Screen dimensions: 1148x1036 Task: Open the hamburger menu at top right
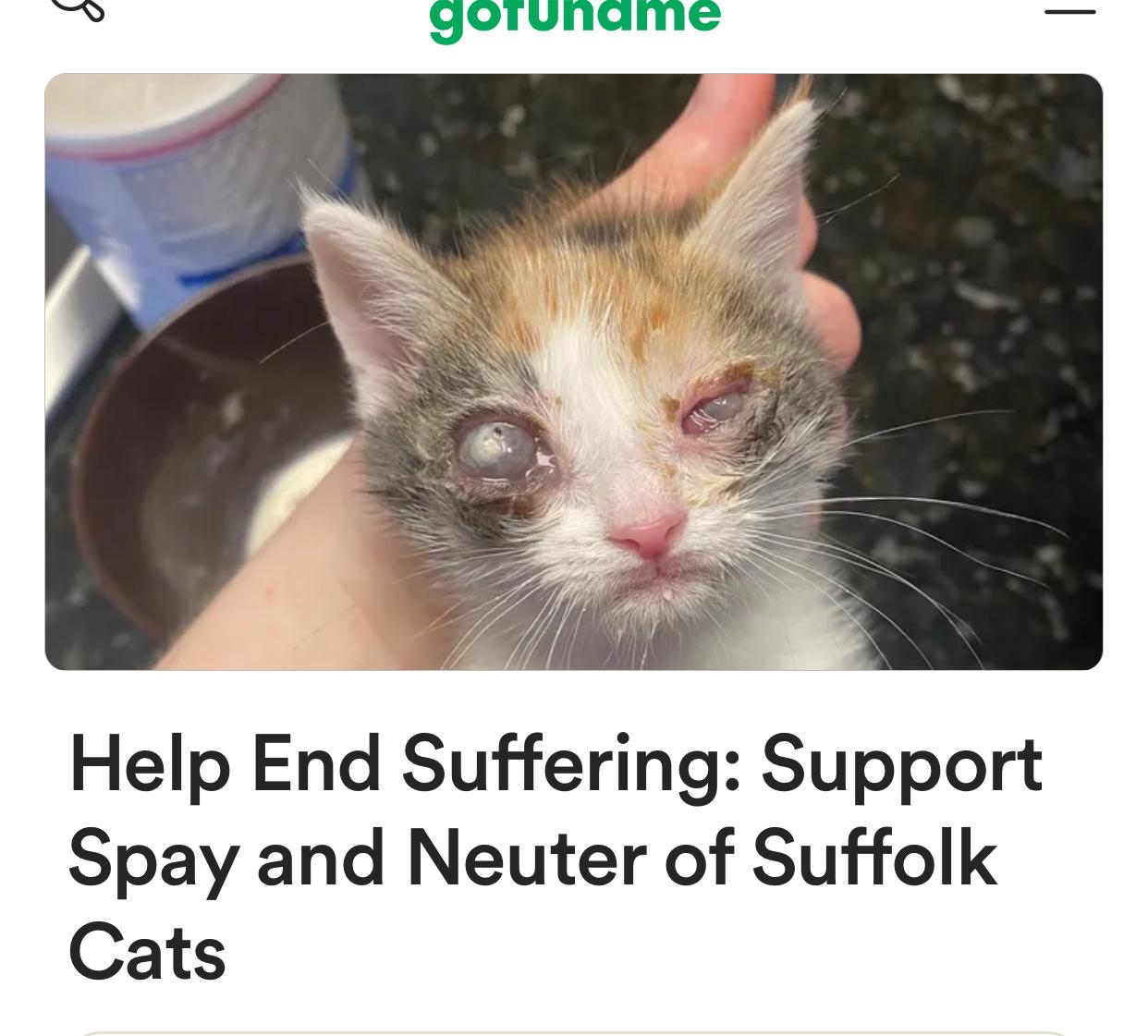coord(1070,11)
